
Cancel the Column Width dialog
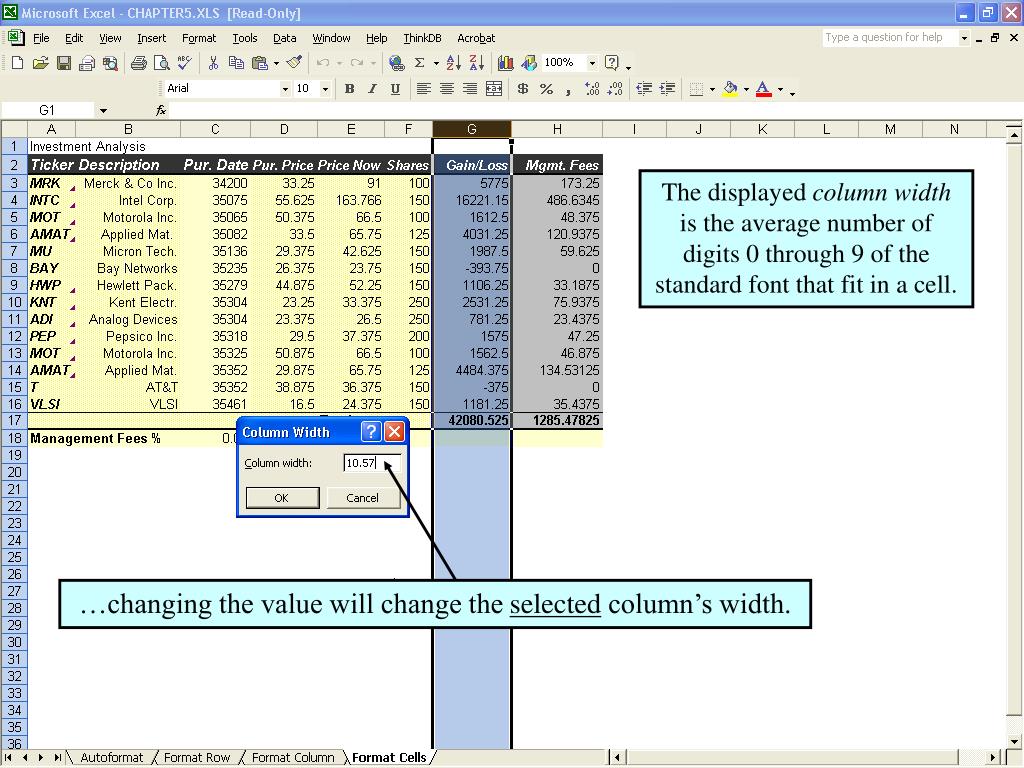(362, 498)
